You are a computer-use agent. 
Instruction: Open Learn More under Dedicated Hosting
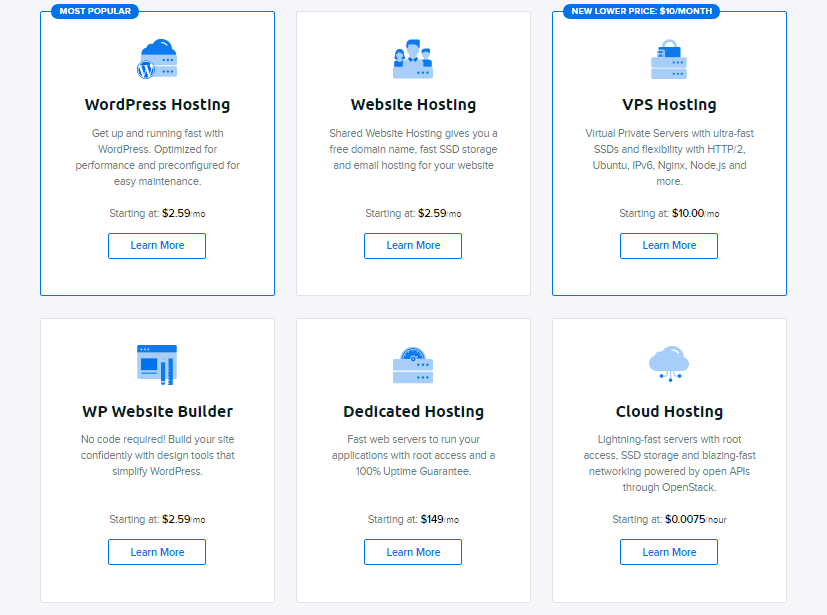click(x=413, y=552)
